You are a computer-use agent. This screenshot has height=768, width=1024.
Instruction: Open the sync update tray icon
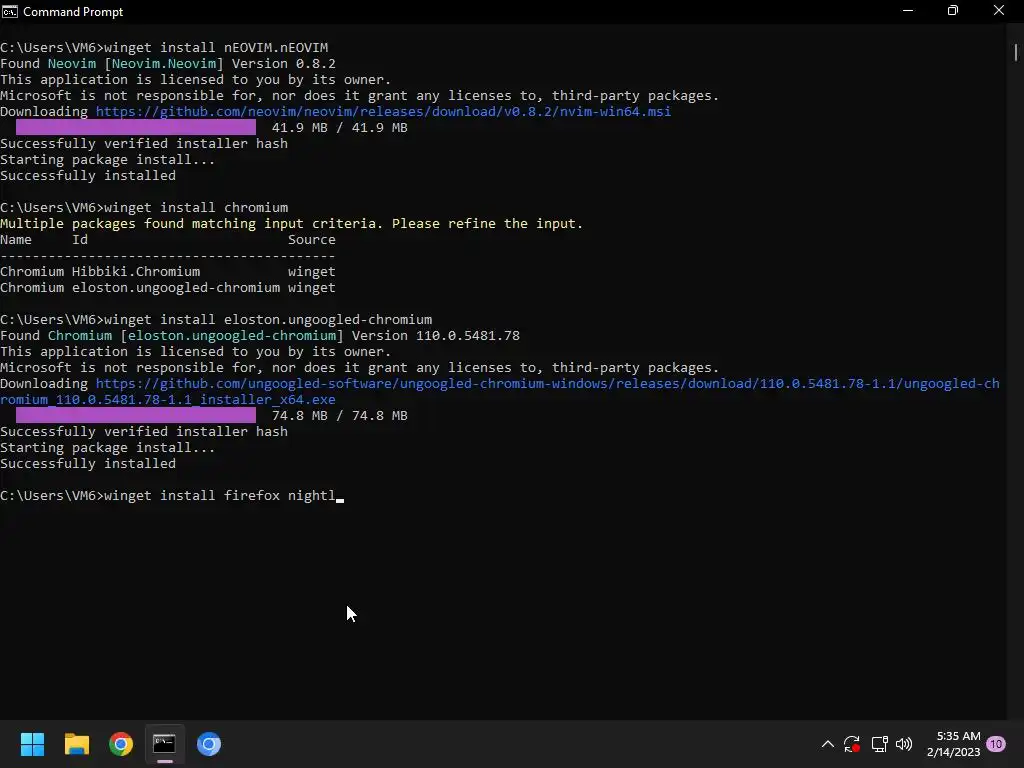tap(852, 744)
